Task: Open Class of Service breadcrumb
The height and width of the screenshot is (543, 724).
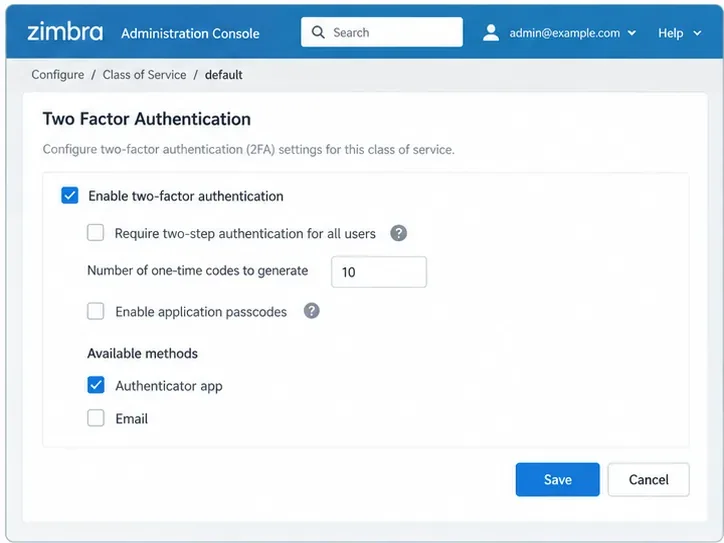Action: coord(145,75)
